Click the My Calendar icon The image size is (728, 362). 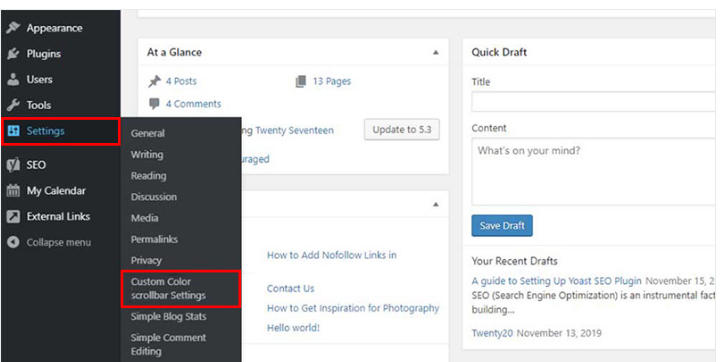point(13,191)
